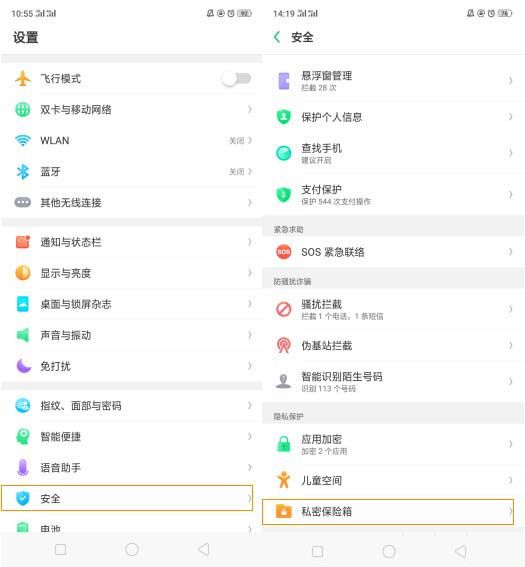Viewport: 525px width, 567px height.
Task: Expand the chevron on 支付保护 row
Action: click(510, 195)
